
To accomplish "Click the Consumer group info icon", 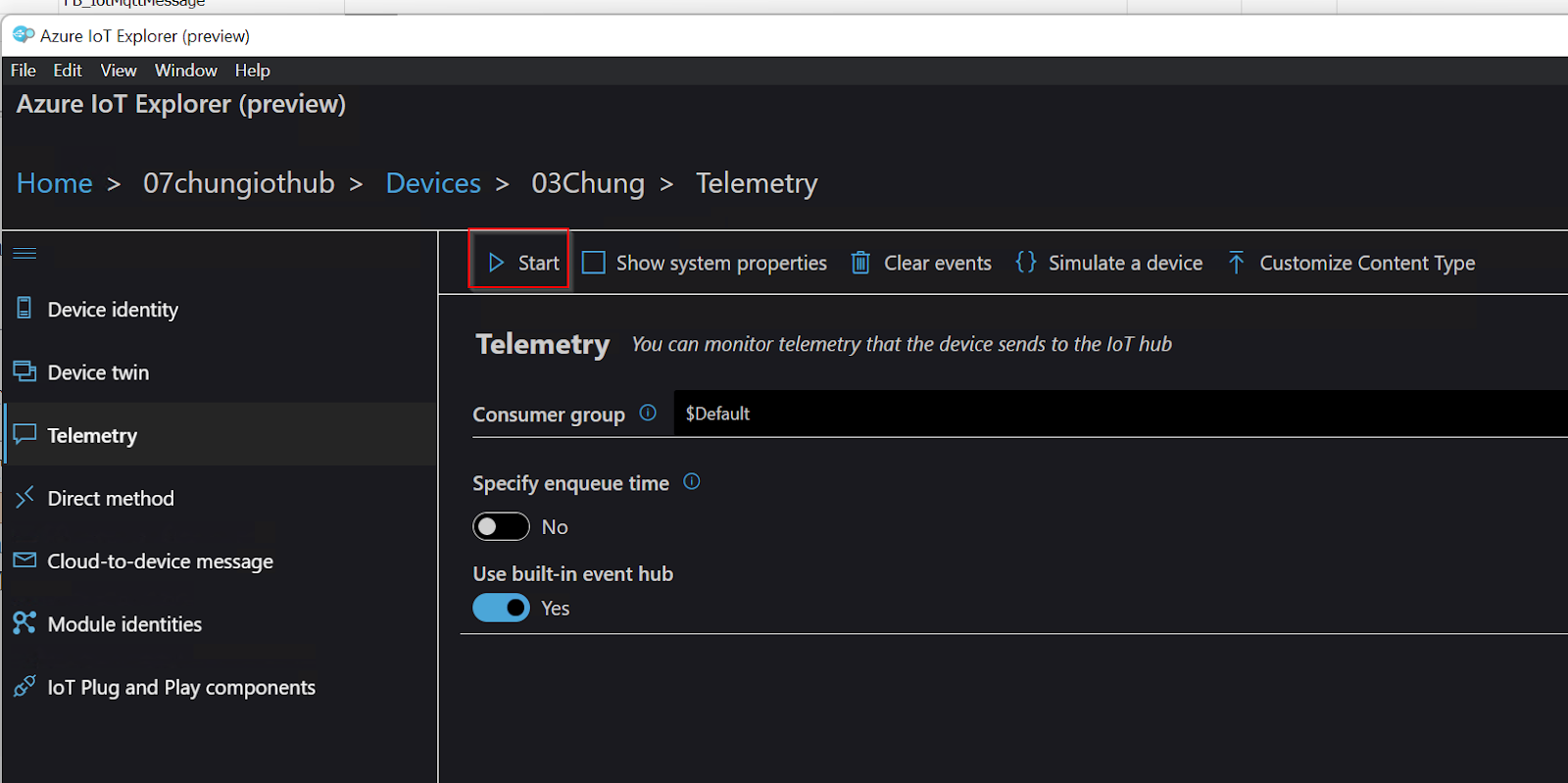I will 648,413.
